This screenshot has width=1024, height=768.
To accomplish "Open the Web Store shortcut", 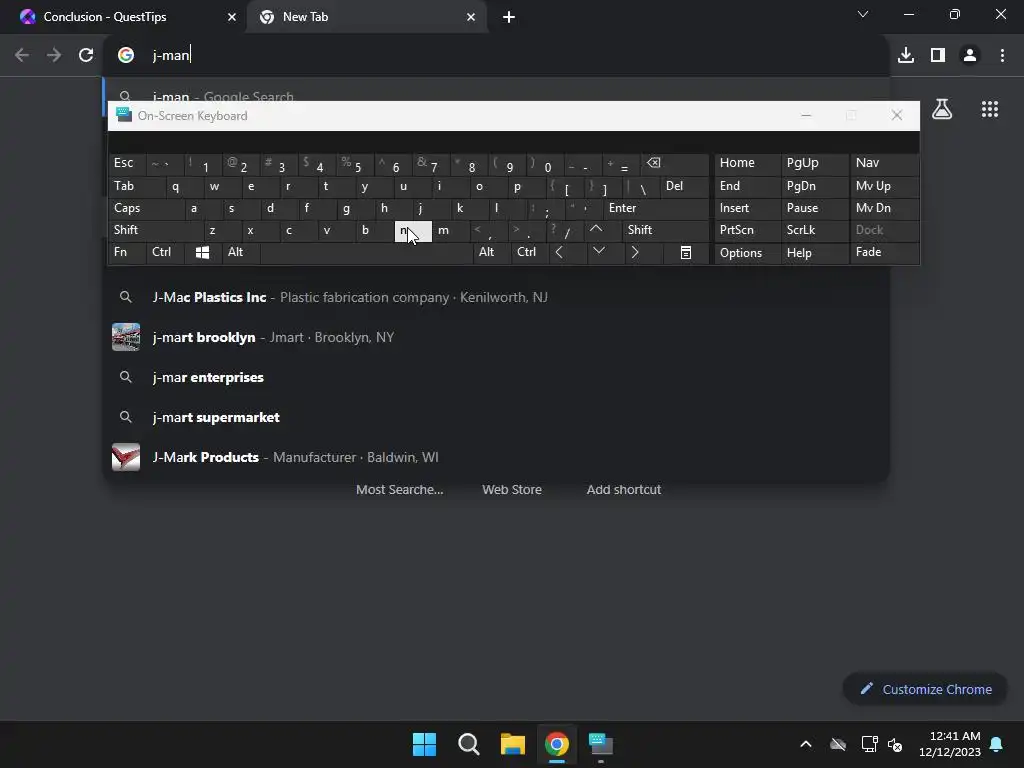I will (x=512, y=489).
